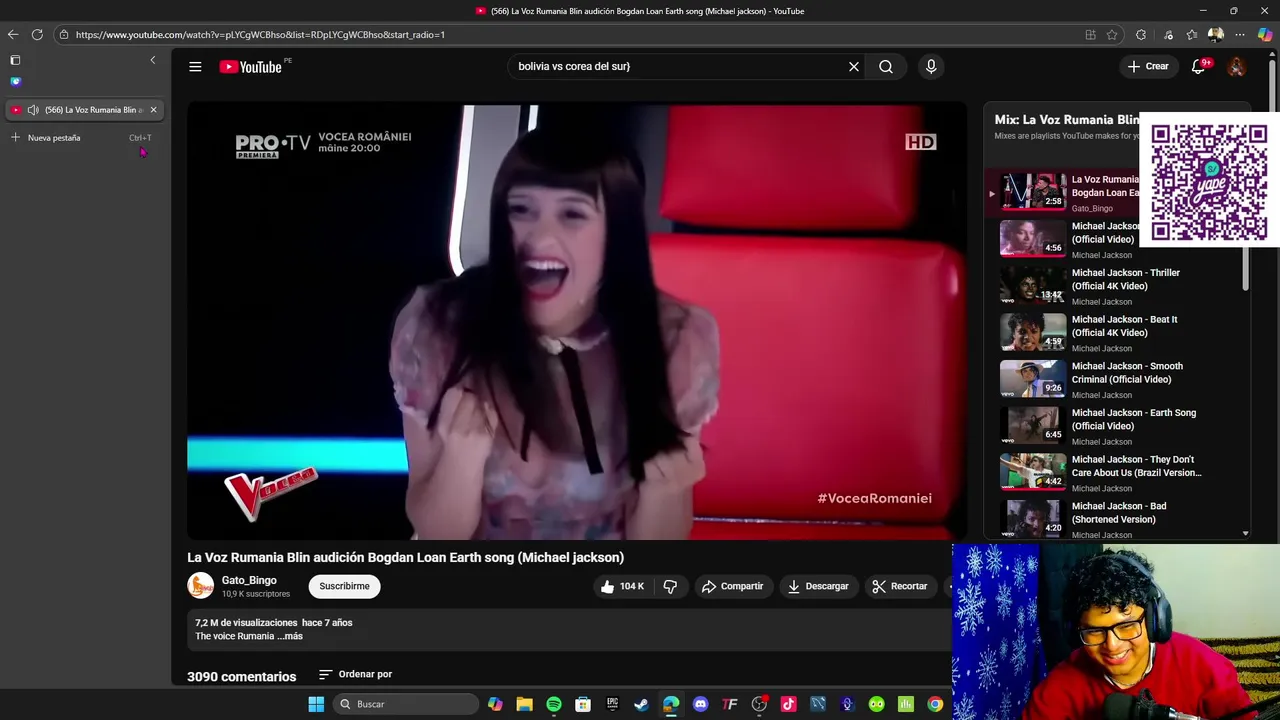Viewport: 1280px width, 720px height.
Task: Open browser profile avatar
Action: pyautogui.click(x=1216, y=34)
